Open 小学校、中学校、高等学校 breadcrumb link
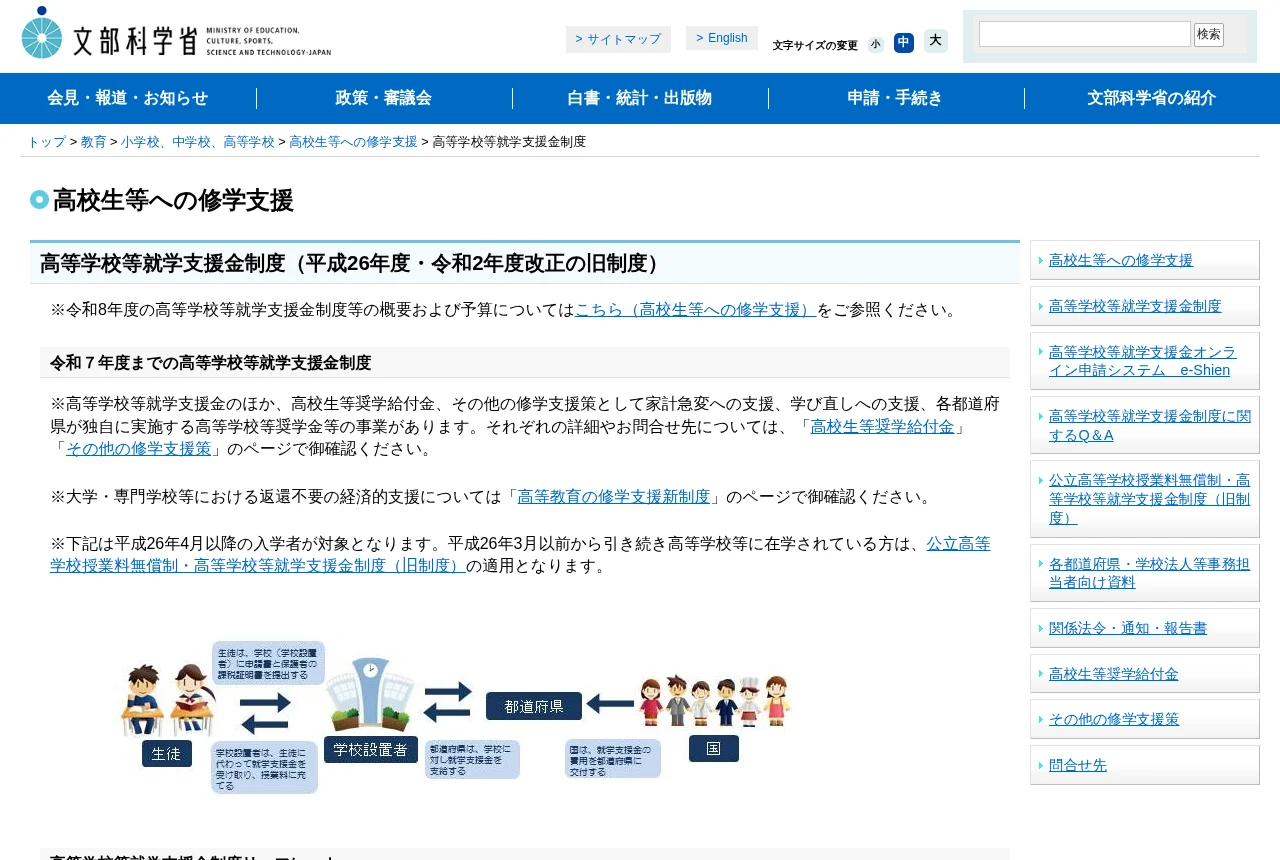Screen dimensions: 1280x860 (x=198, y=142)
